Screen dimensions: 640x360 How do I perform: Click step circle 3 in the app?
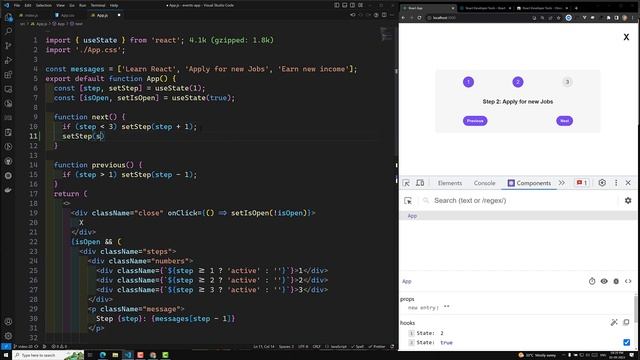[x=567, y=82]
